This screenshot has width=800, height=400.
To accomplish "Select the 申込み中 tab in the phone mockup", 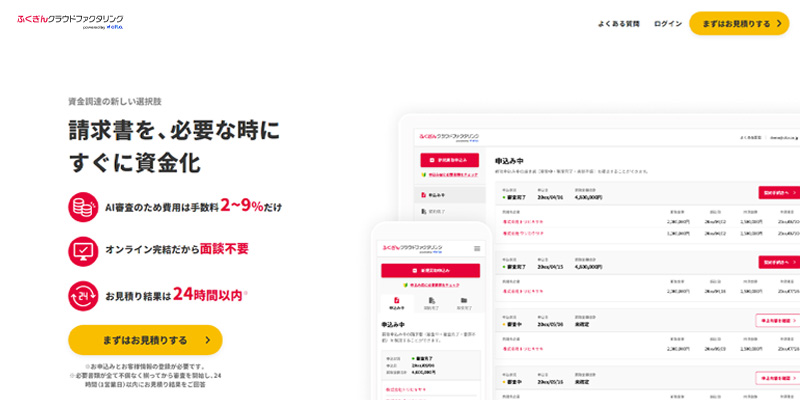I will pyautogui.click(x=396, y=304).
